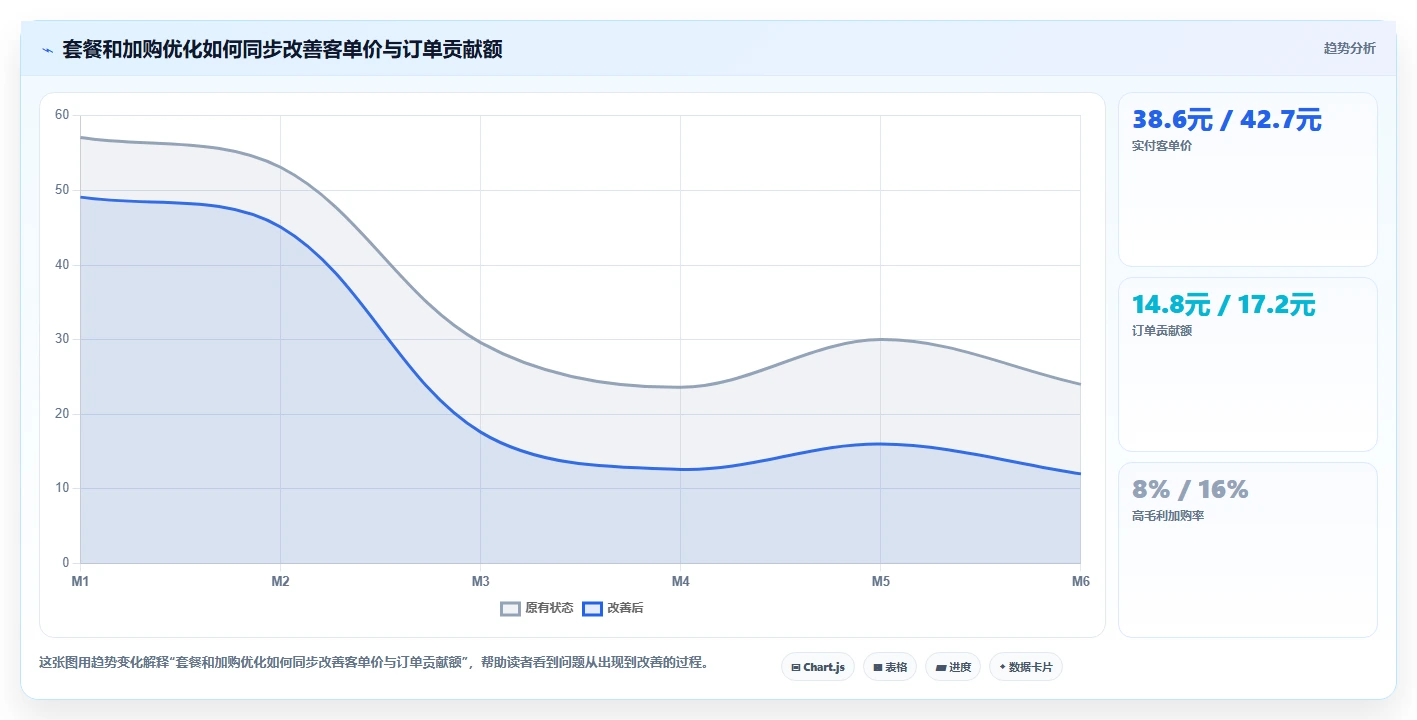
Task: Click the sparkle icon in 数据卡片 tag
Action: coord(1002,667)
